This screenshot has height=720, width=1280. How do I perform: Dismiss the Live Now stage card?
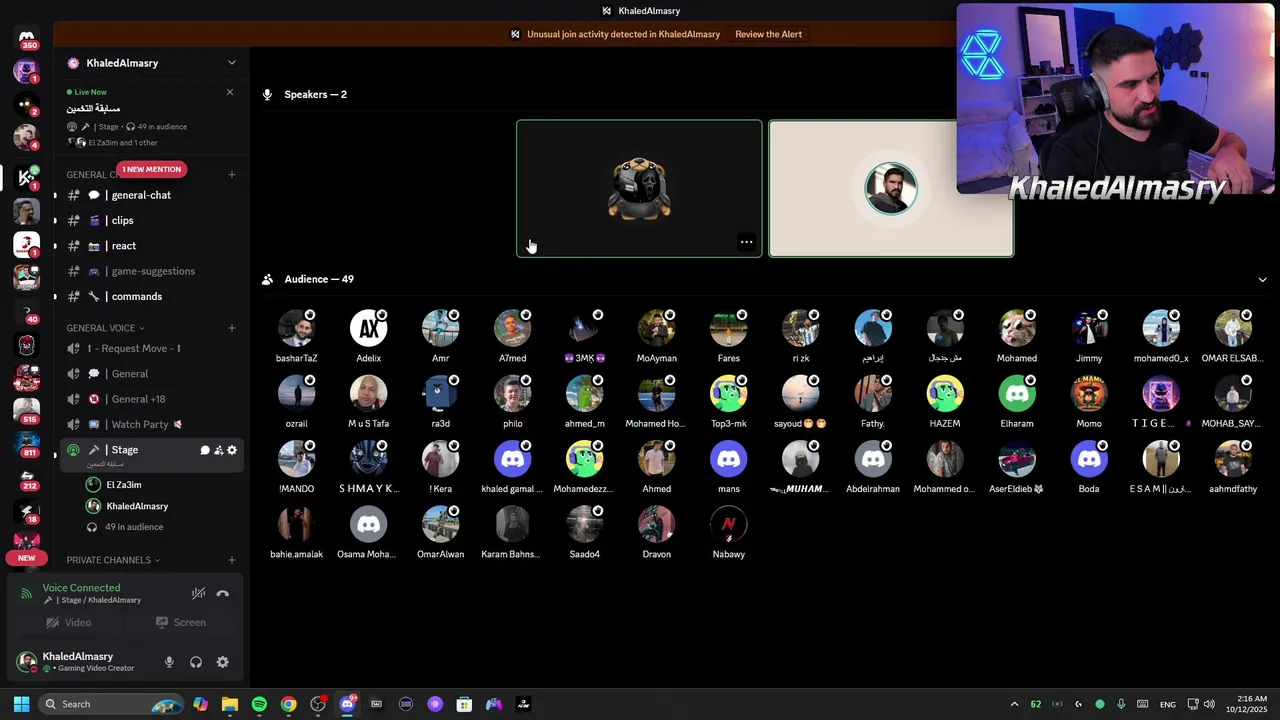(x=229, y=92)
